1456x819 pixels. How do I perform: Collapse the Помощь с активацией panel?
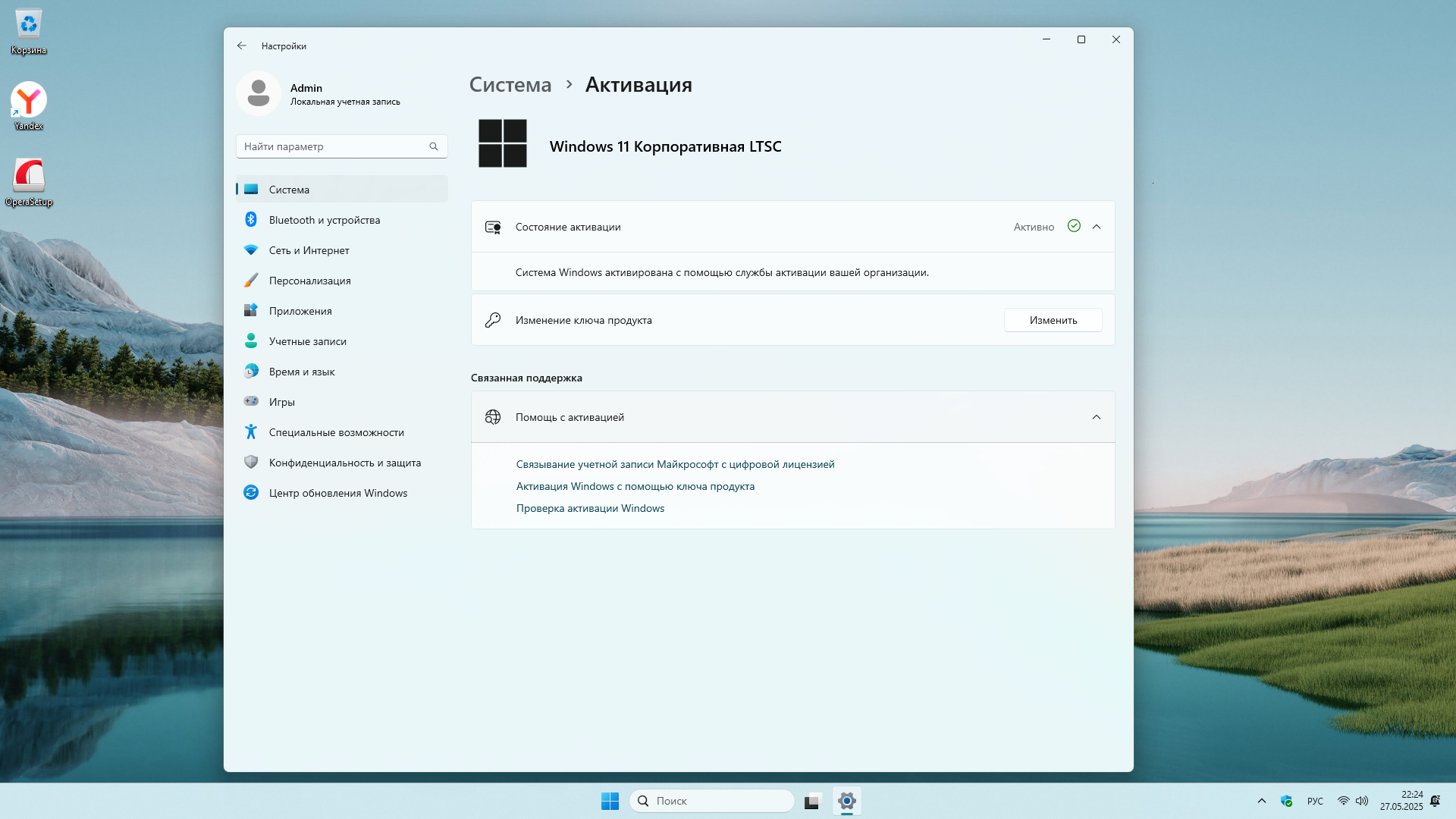pyautogui.click(x=1096, y=417)
